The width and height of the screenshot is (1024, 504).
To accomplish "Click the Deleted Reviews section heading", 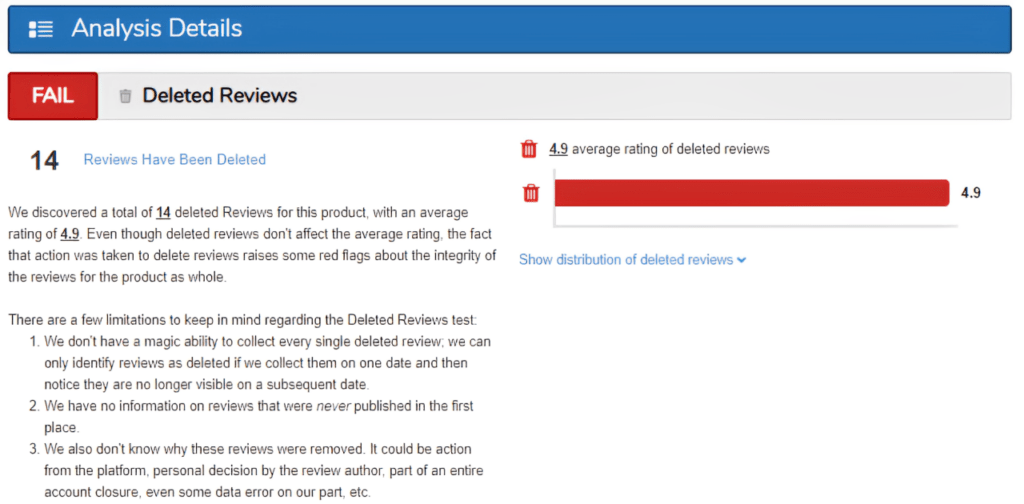I will coord(219,96).
